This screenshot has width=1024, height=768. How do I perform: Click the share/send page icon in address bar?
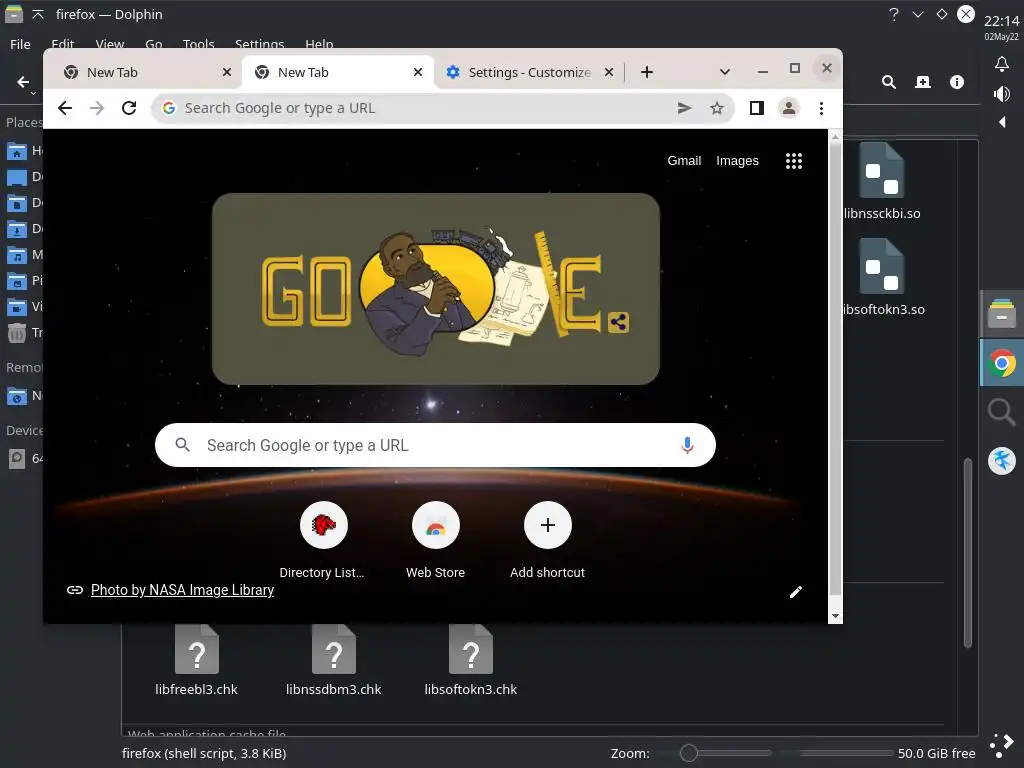(684, 108)
